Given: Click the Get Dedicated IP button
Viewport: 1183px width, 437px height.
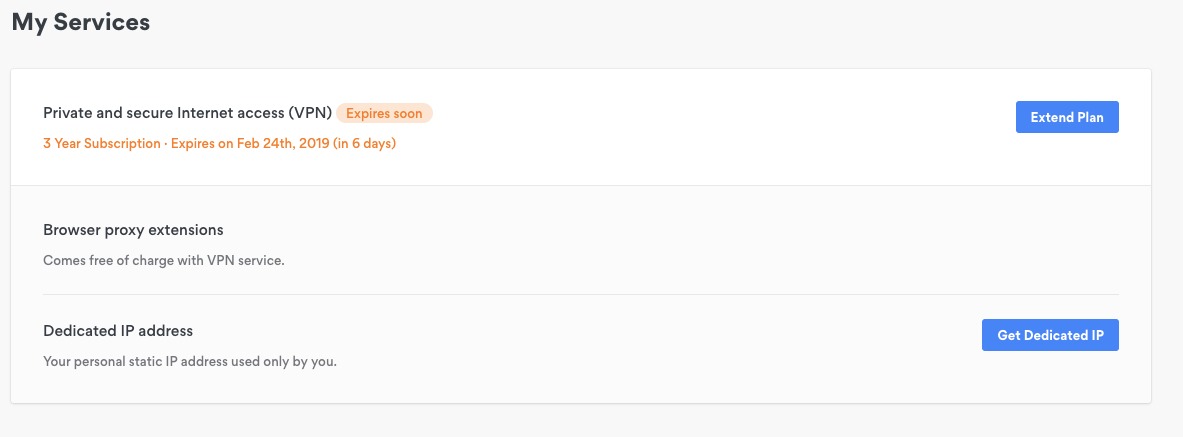Looking at the screenshot, I should tap(1050, 335).
